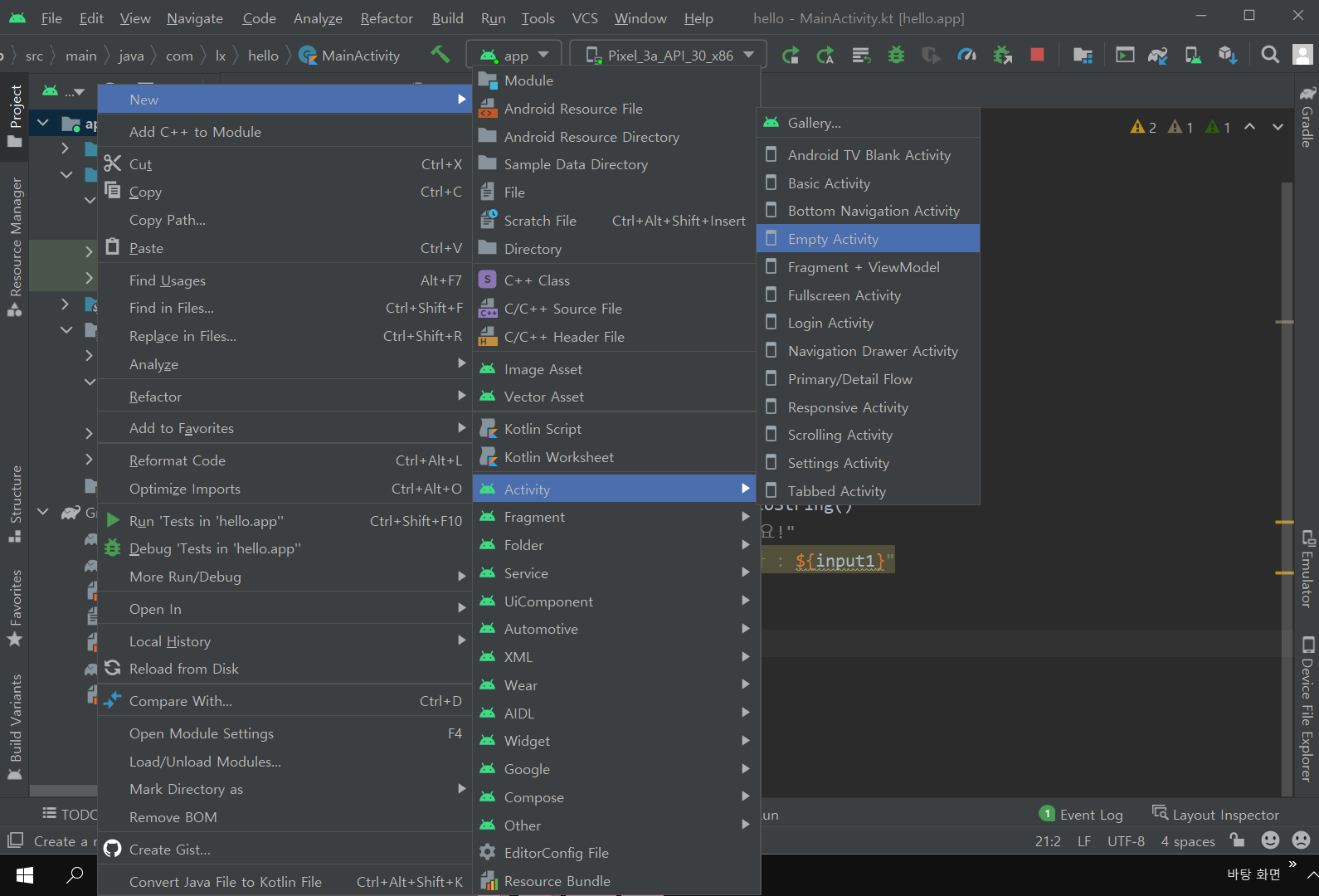1319x896 pixels.
Task: Expand the Local History submenu
Action: [x=285, y=641]
